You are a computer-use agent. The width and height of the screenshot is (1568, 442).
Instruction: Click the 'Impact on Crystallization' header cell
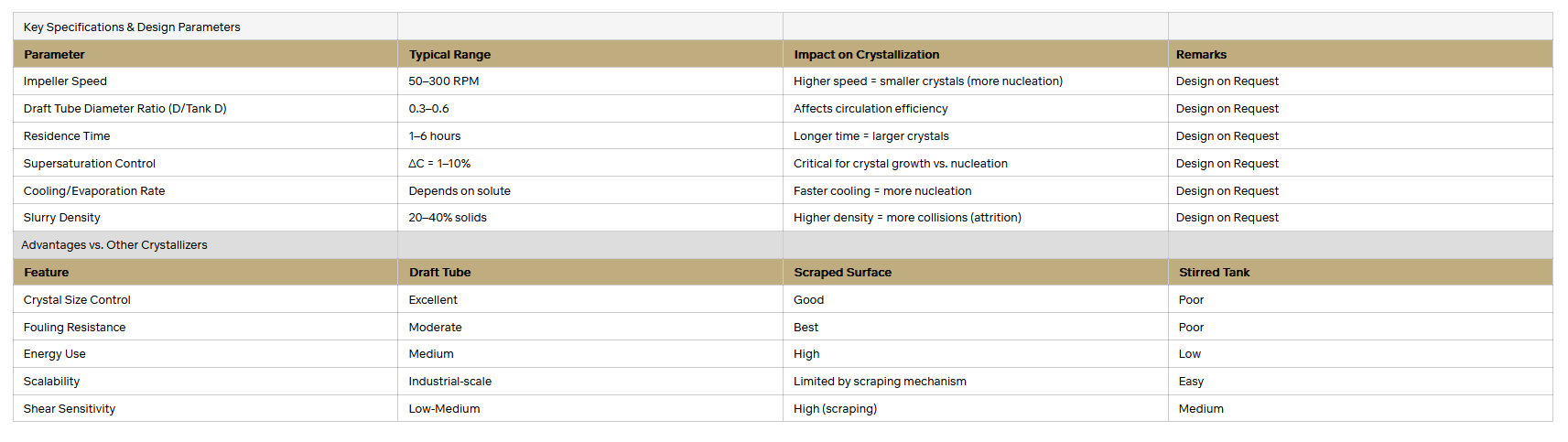click(866, 55)
